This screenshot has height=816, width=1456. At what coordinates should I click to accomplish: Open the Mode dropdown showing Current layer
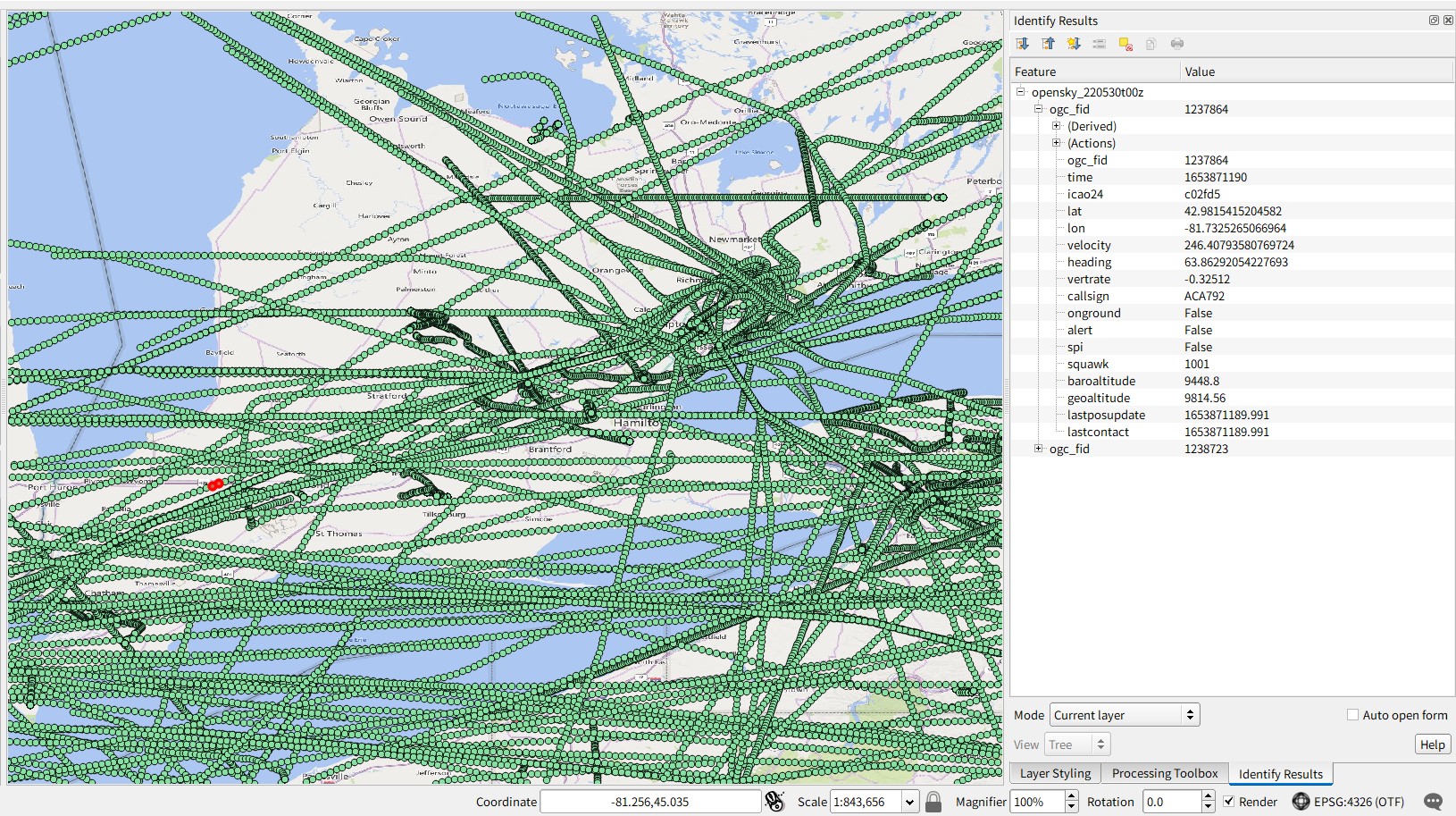click(1124, 715)
